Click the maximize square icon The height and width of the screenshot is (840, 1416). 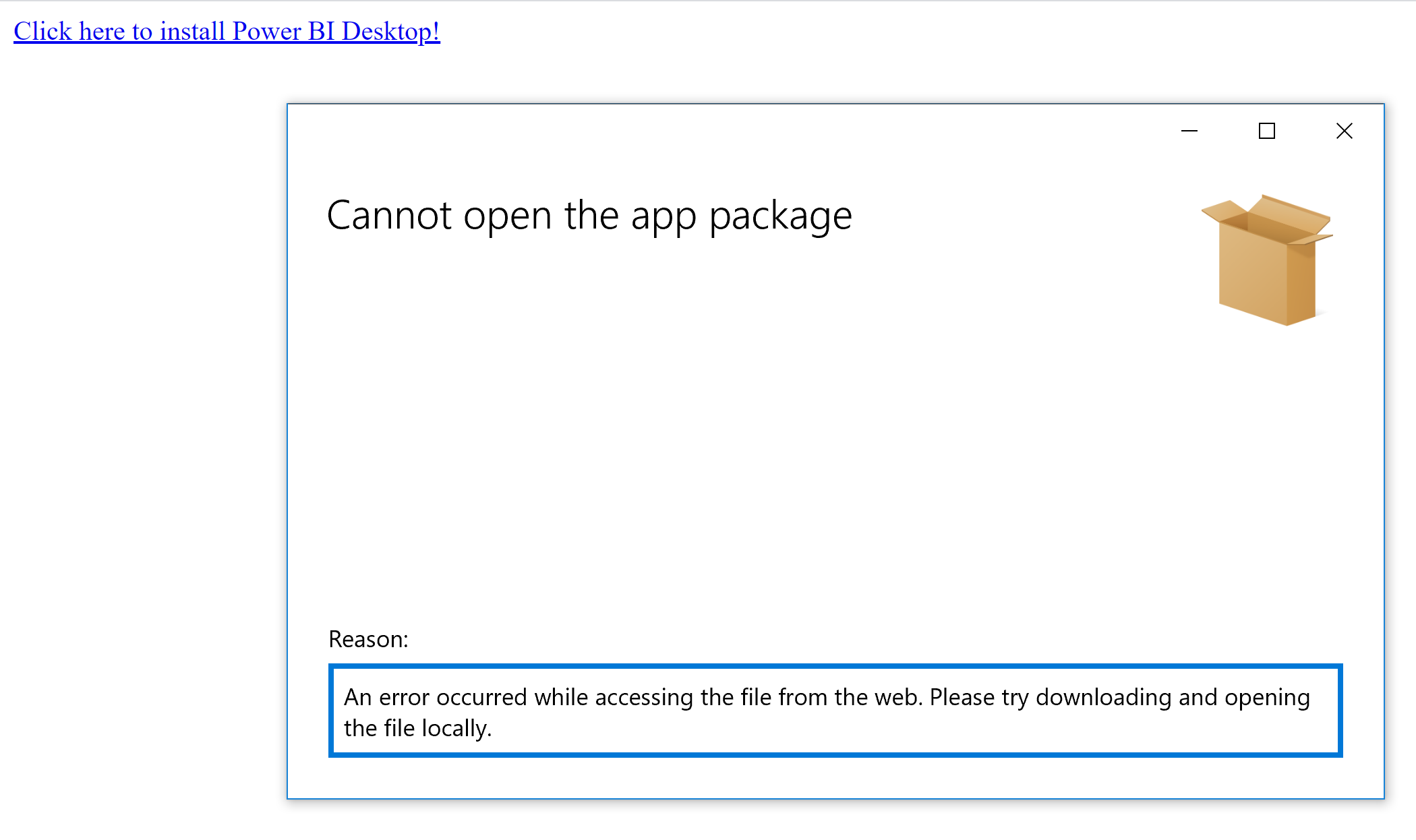(x=1267, y=131)
